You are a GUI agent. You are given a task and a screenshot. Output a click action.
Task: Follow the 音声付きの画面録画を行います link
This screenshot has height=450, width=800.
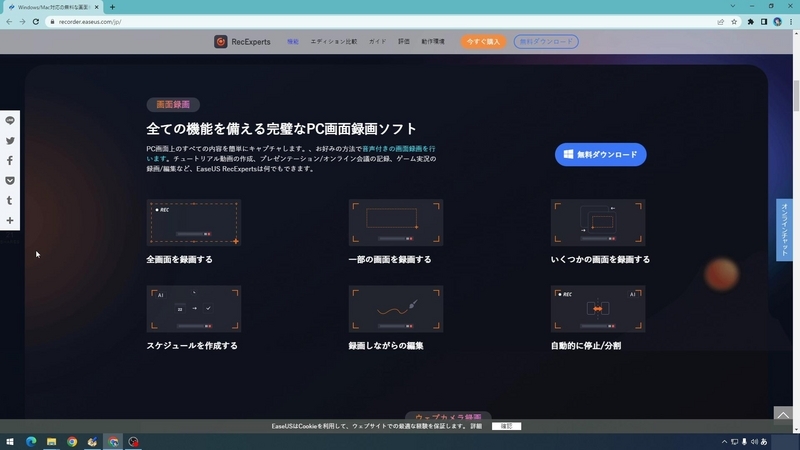point(398,149)
